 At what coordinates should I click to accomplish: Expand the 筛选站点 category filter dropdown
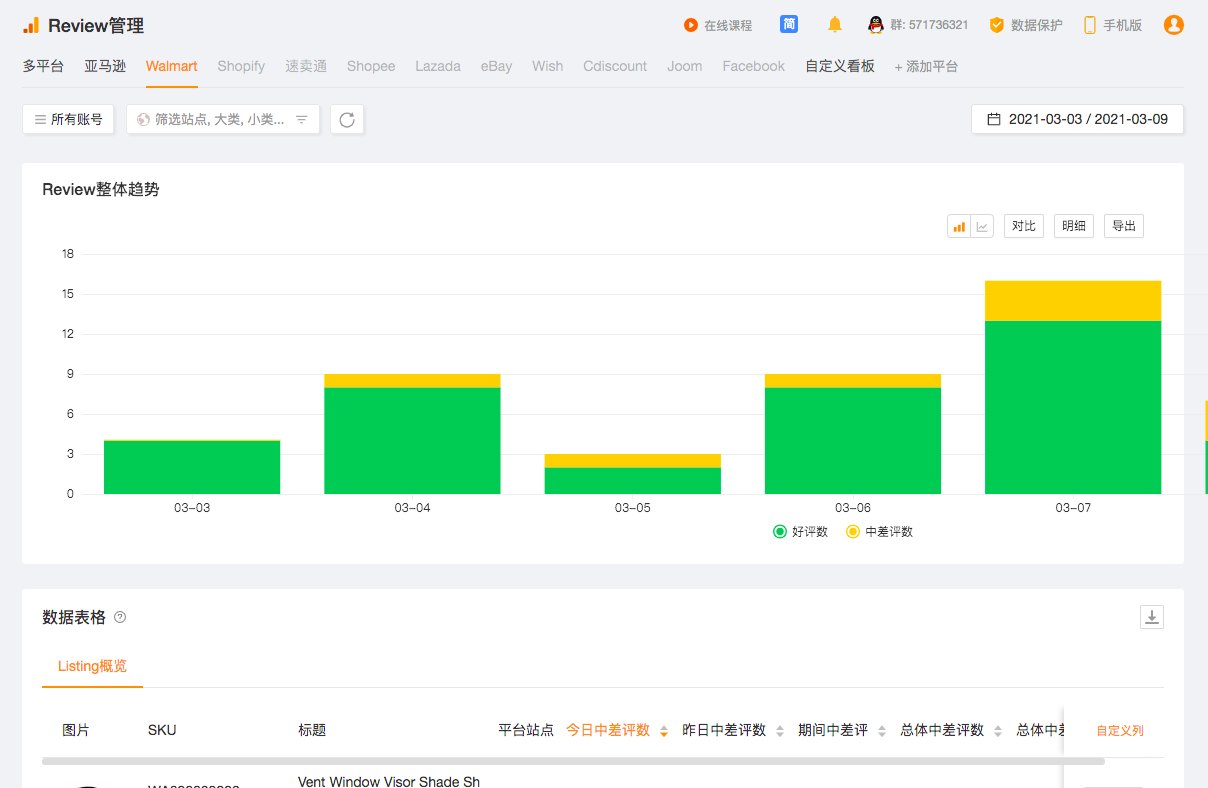pos(223,120)
